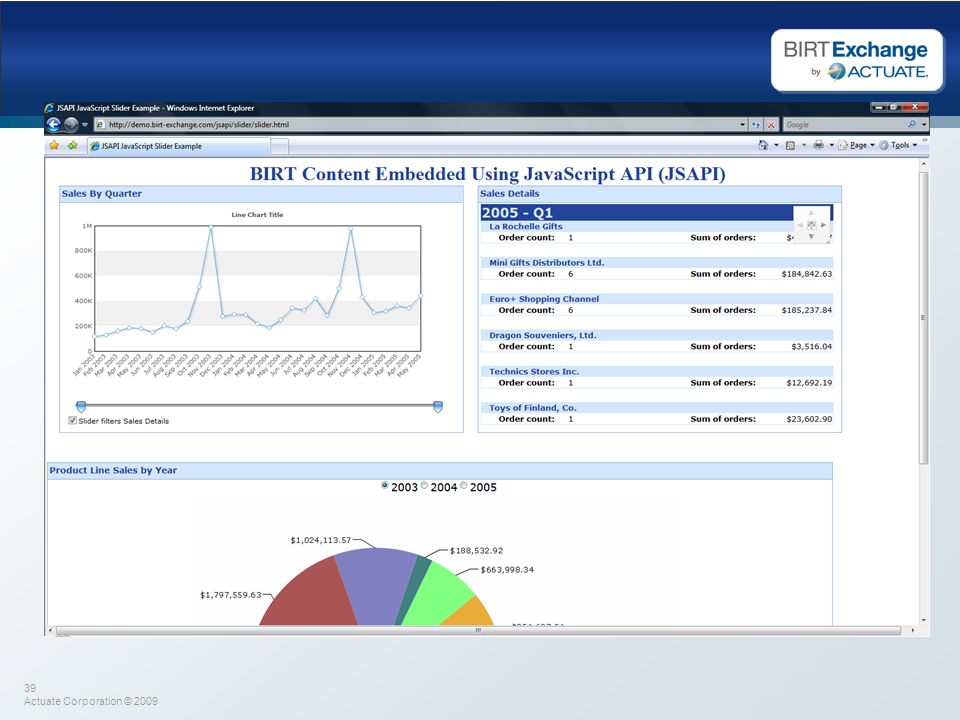
Task: Click the purple pie chart slice
Action: tap(378, 585)
